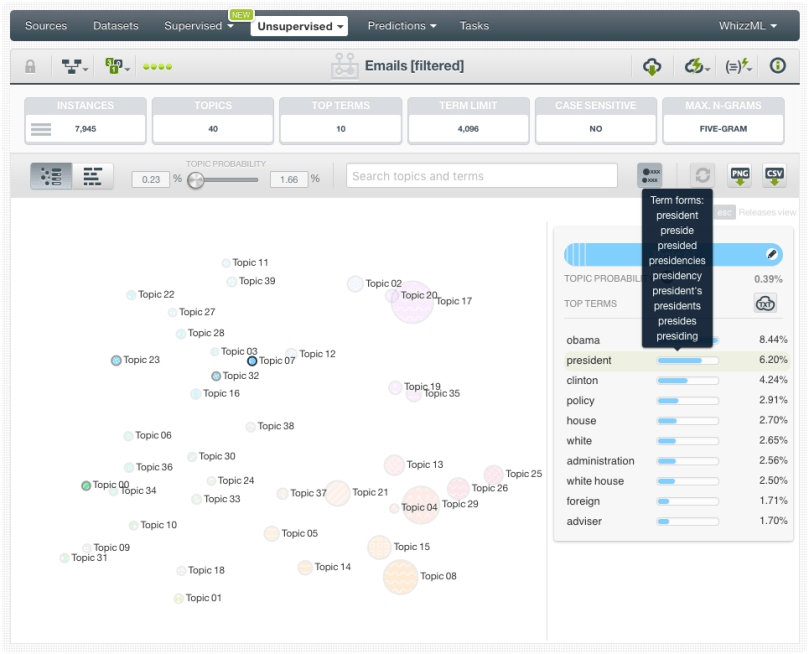Toggle term forms display button
Viewport: 809px width, 654px height.
coord(650,176)
